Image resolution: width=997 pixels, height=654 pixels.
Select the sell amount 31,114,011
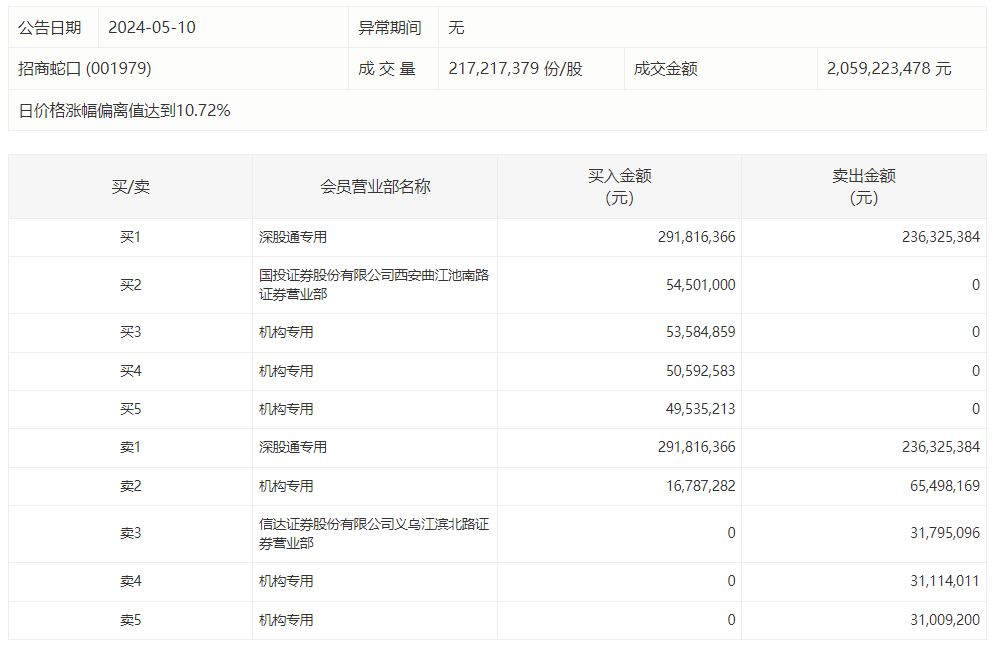point(945,581)
